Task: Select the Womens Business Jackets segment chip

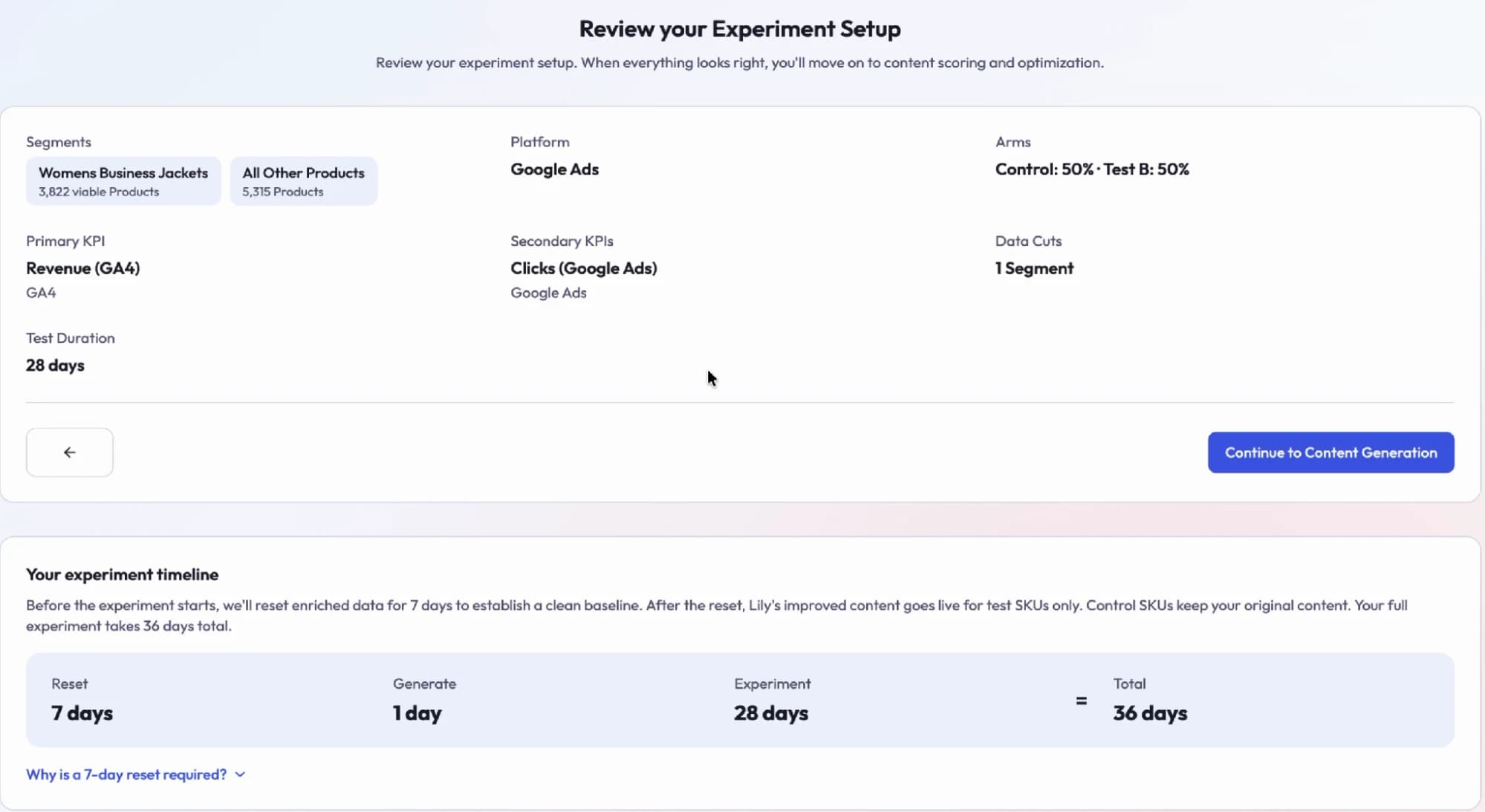Action: pyautogui.click(x=123, y=181)
